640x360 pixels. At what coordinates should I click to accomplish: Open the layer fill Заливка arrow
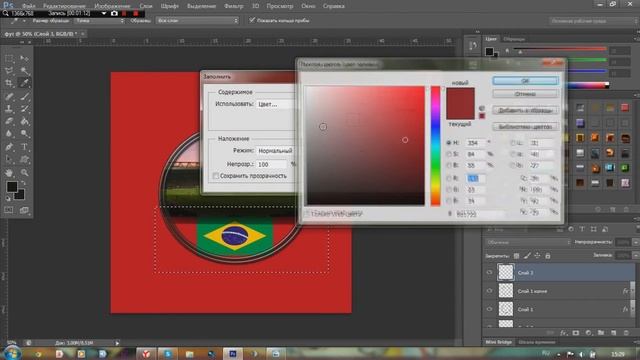[x=636, y=256]
